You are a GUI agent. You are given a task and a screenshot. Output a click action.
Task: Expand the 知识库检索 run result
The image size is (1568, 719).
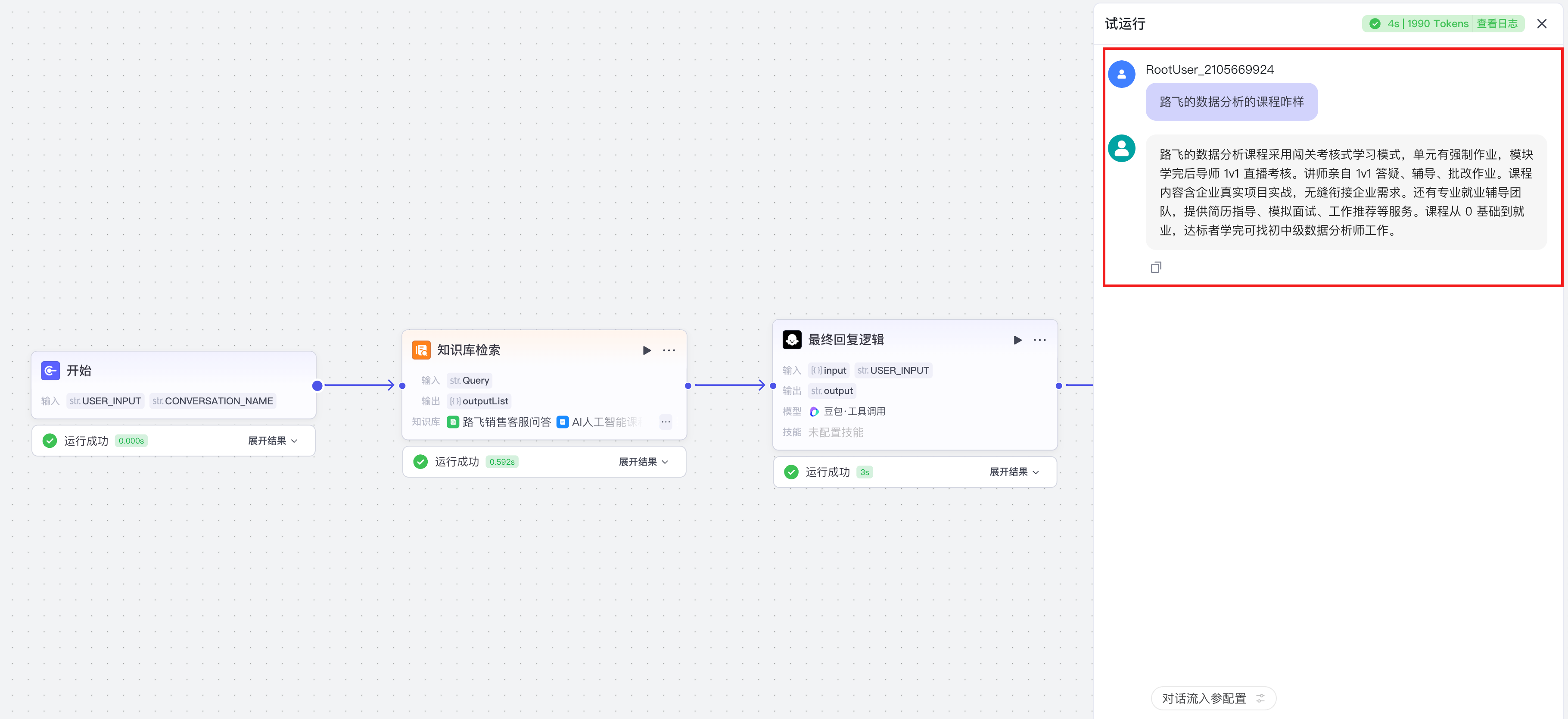point(643,462)
